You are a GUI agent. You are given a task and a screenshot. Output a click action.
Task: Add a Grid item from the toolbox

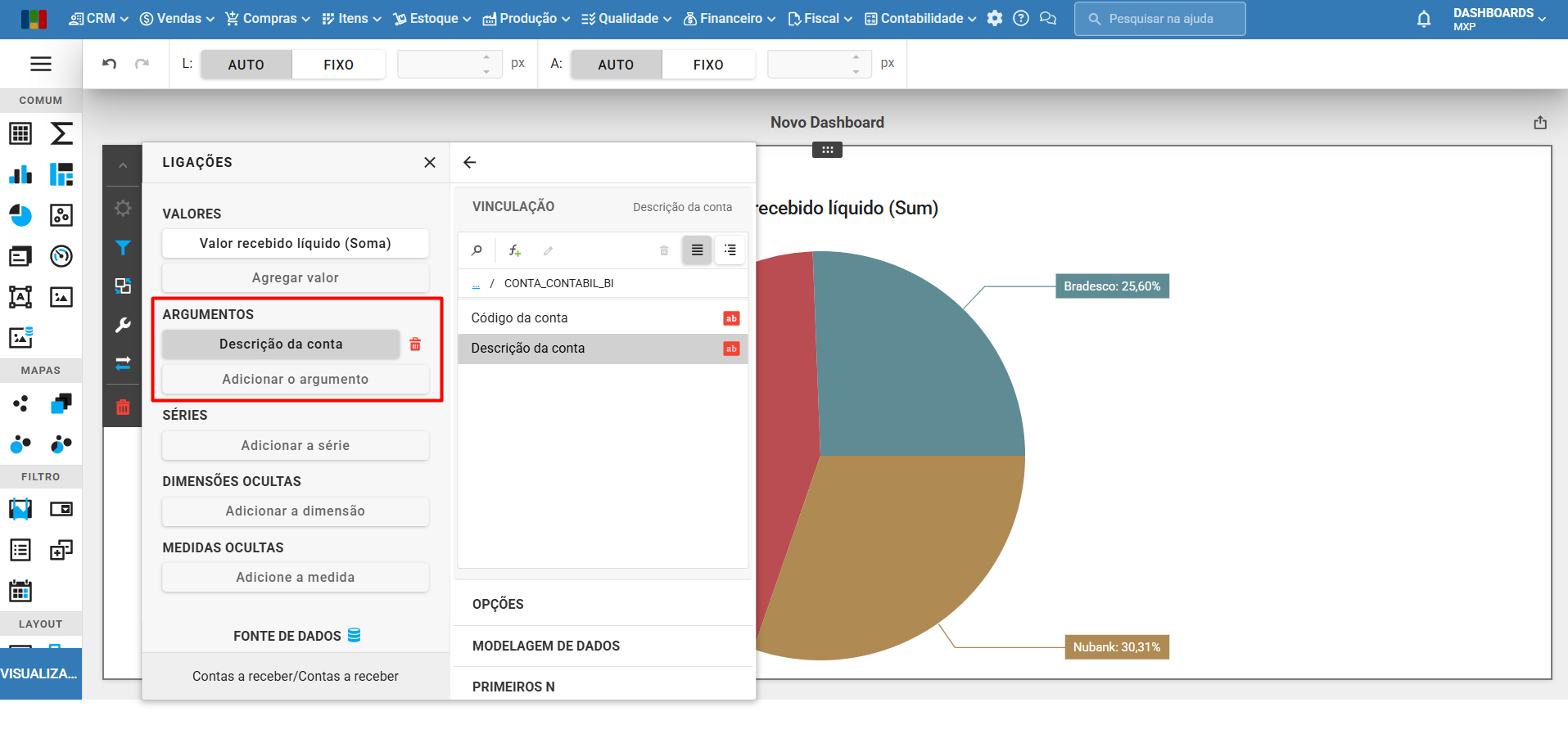click(x=20, y=133)
